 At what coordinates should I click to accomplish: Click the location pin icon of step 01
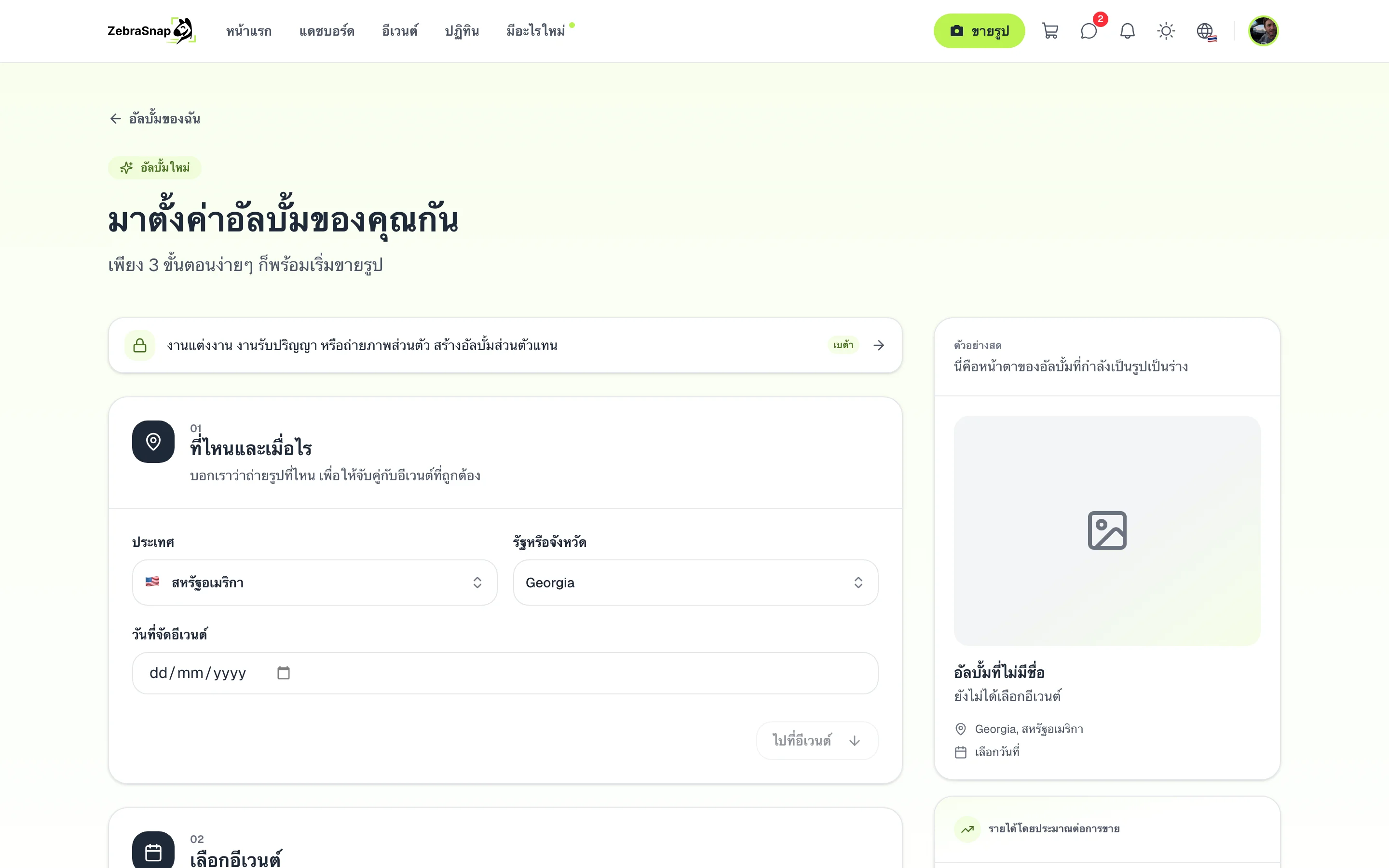click(x=153, y=441)
